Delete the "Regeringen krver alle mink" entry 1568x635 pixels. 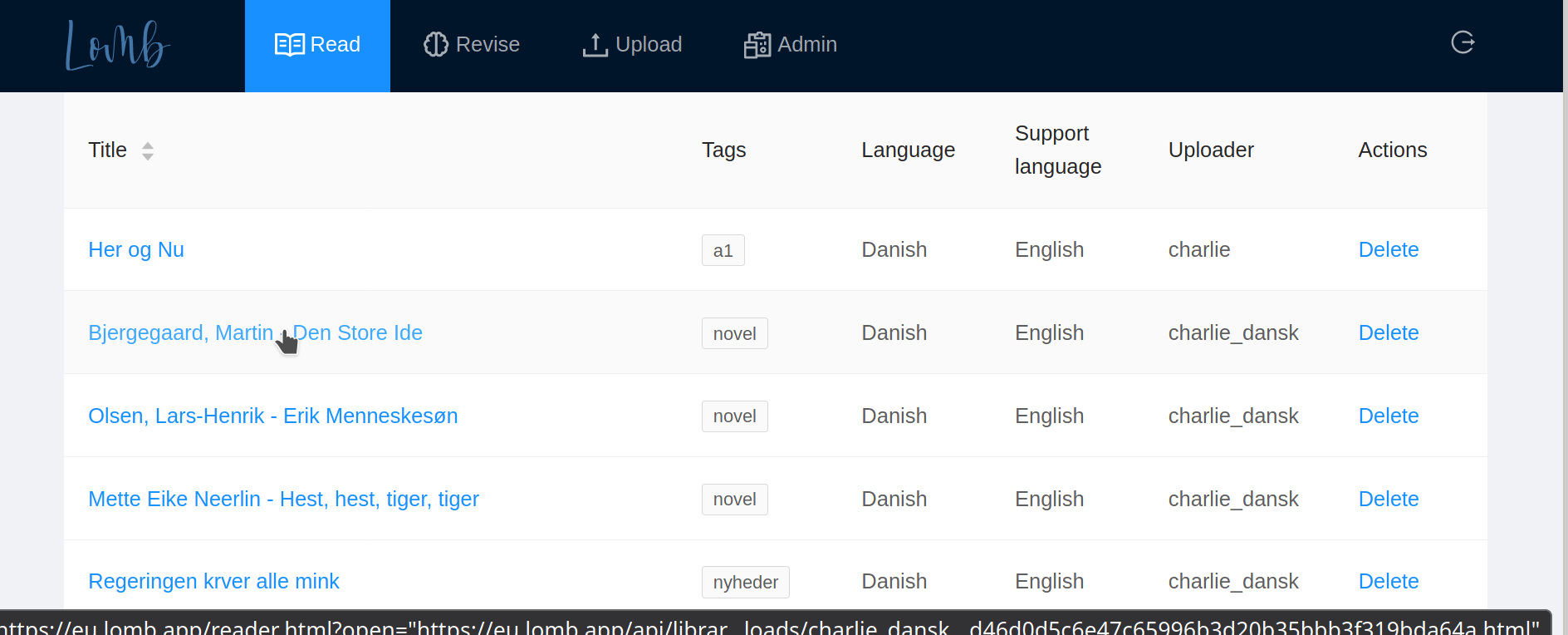click(x=1388, y=581)
